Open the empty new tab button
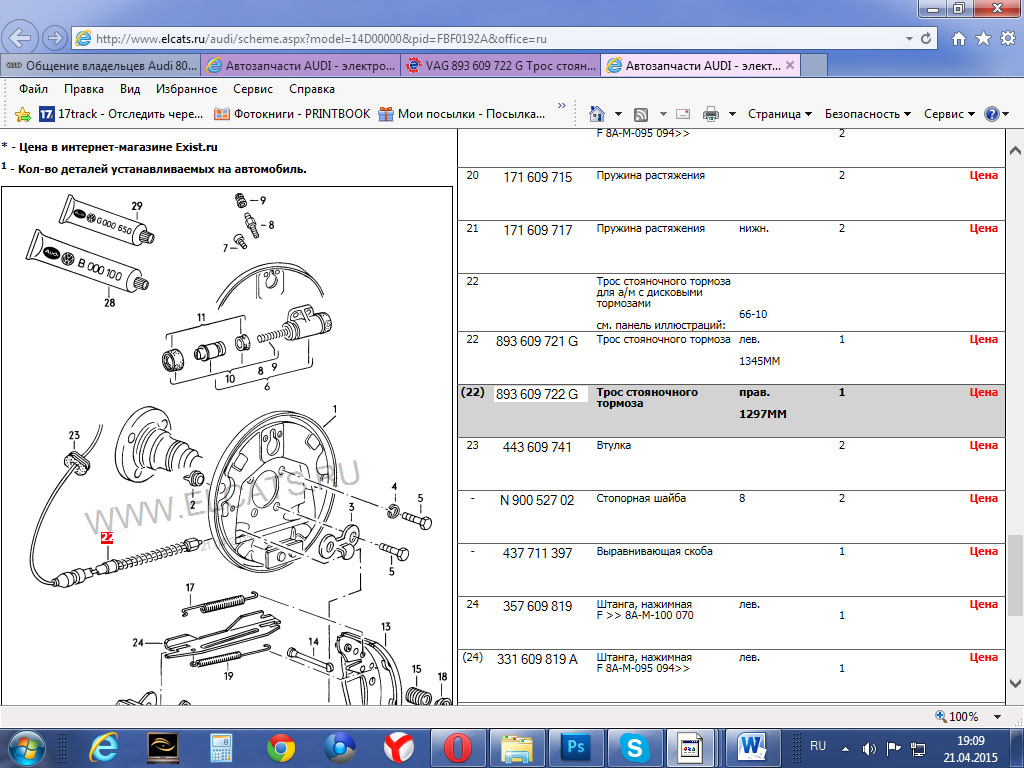This screenshot has width=1024, height=768. click(x=814, y=65)
